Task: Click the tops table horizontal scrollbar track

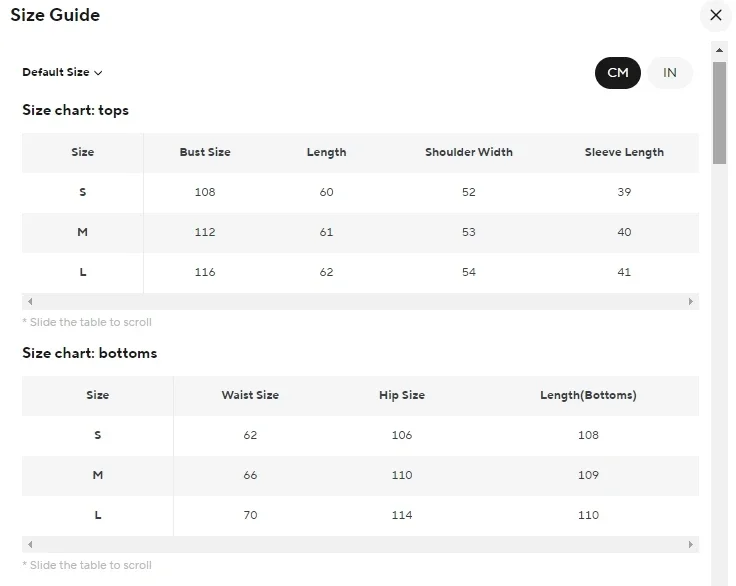Action: pyautogui.click(x=360, y=301)
